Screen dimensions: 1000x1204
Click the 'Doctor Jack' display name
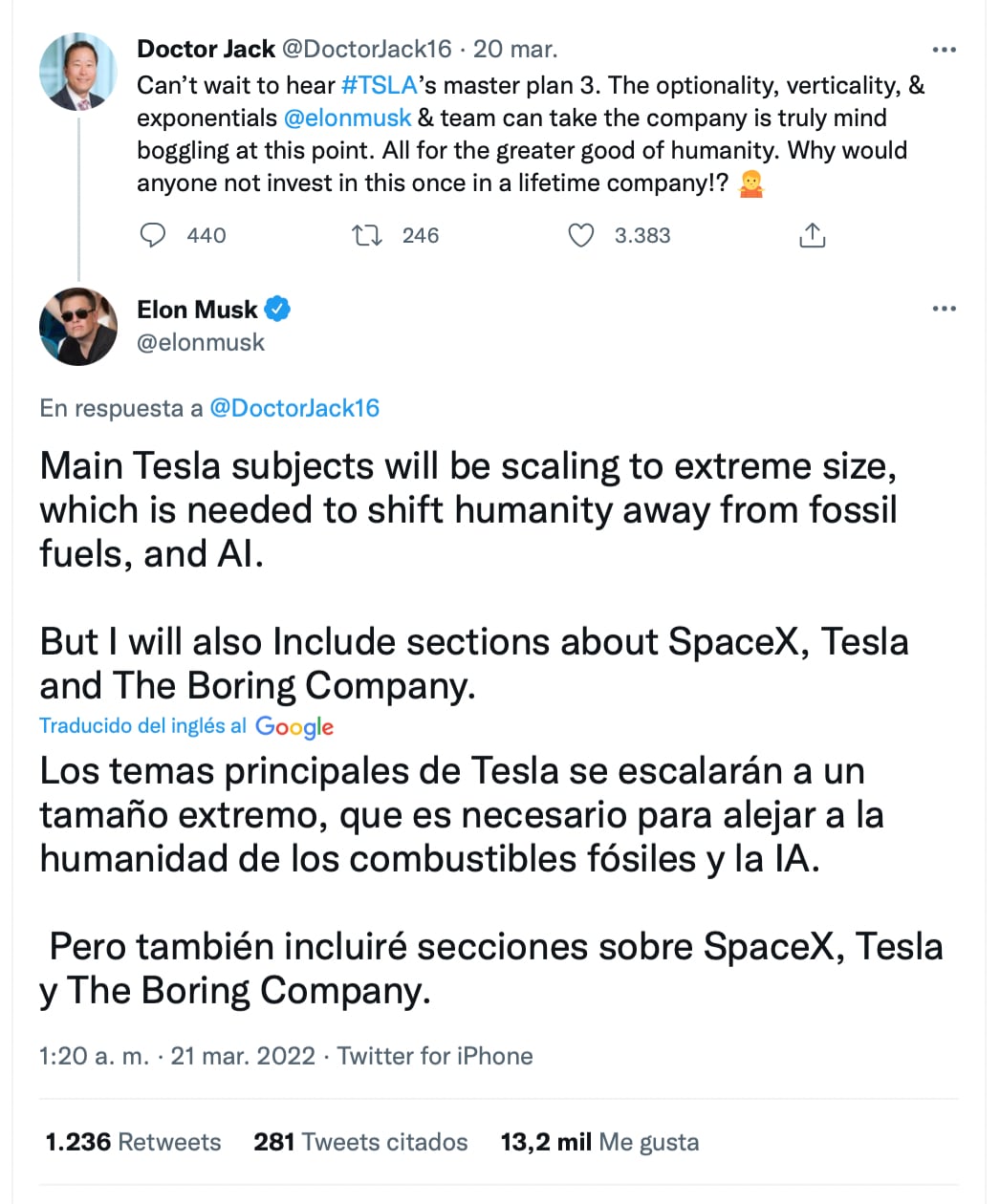pos(206,49)
